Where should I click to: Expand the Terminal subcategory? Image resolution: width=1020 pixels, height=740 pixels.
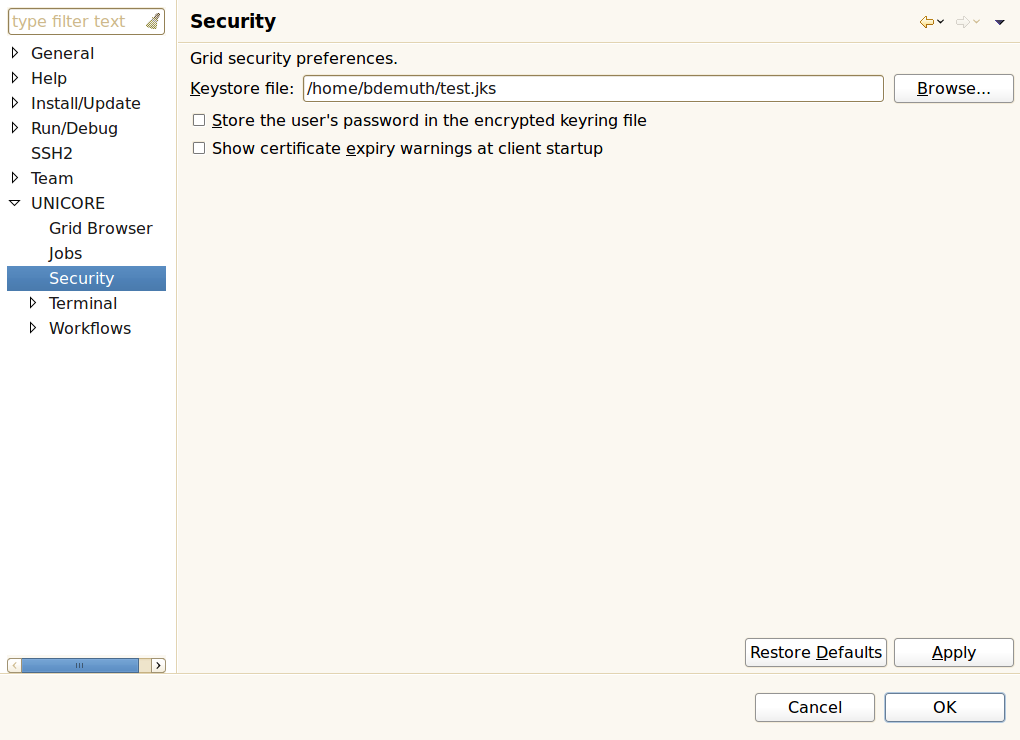tap(33, 303)
